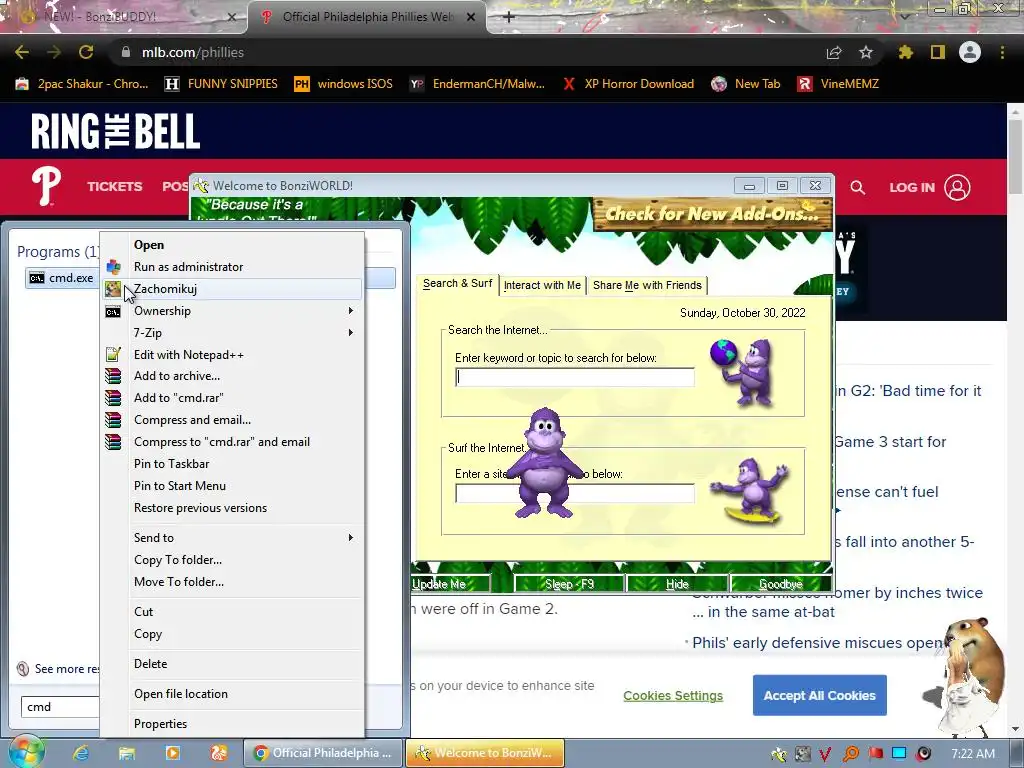Open XP Horror Download bookmark
Viewport: 1024px width, 768px height.
tap(628, 84)
